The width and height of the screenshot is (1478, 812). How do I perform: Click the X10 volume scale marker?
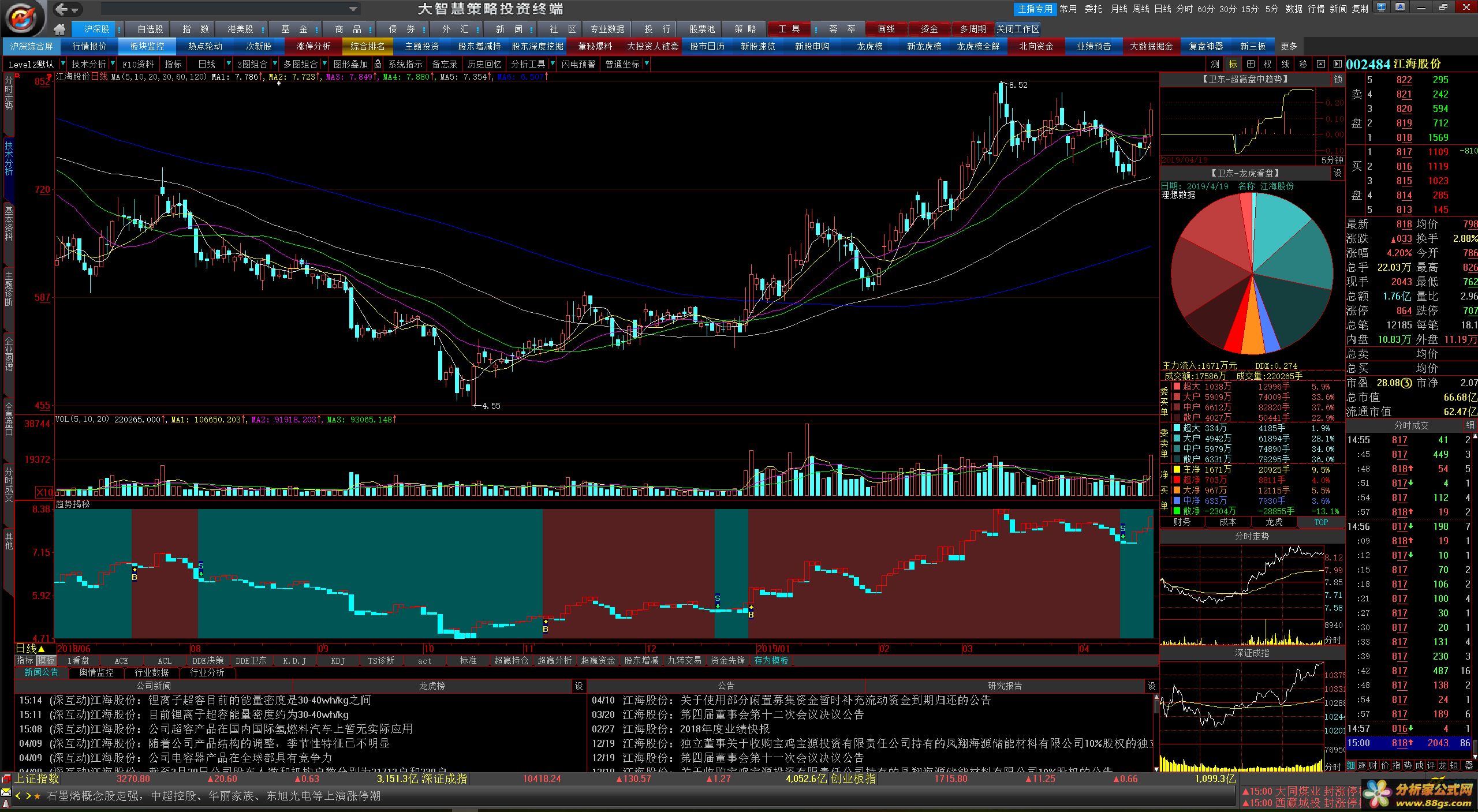44,492
